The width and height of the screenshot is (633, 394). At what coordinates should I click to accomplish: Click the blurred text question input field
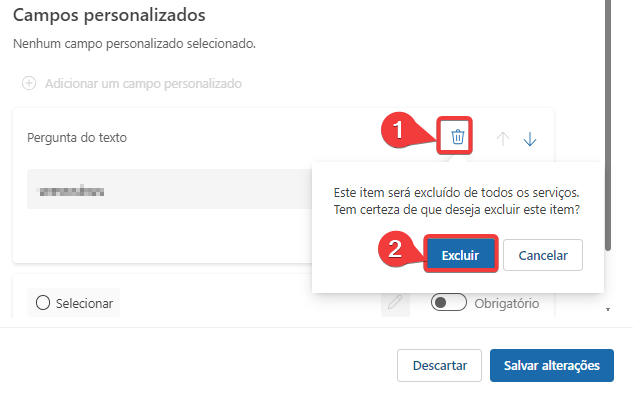[x=170, y=189]
